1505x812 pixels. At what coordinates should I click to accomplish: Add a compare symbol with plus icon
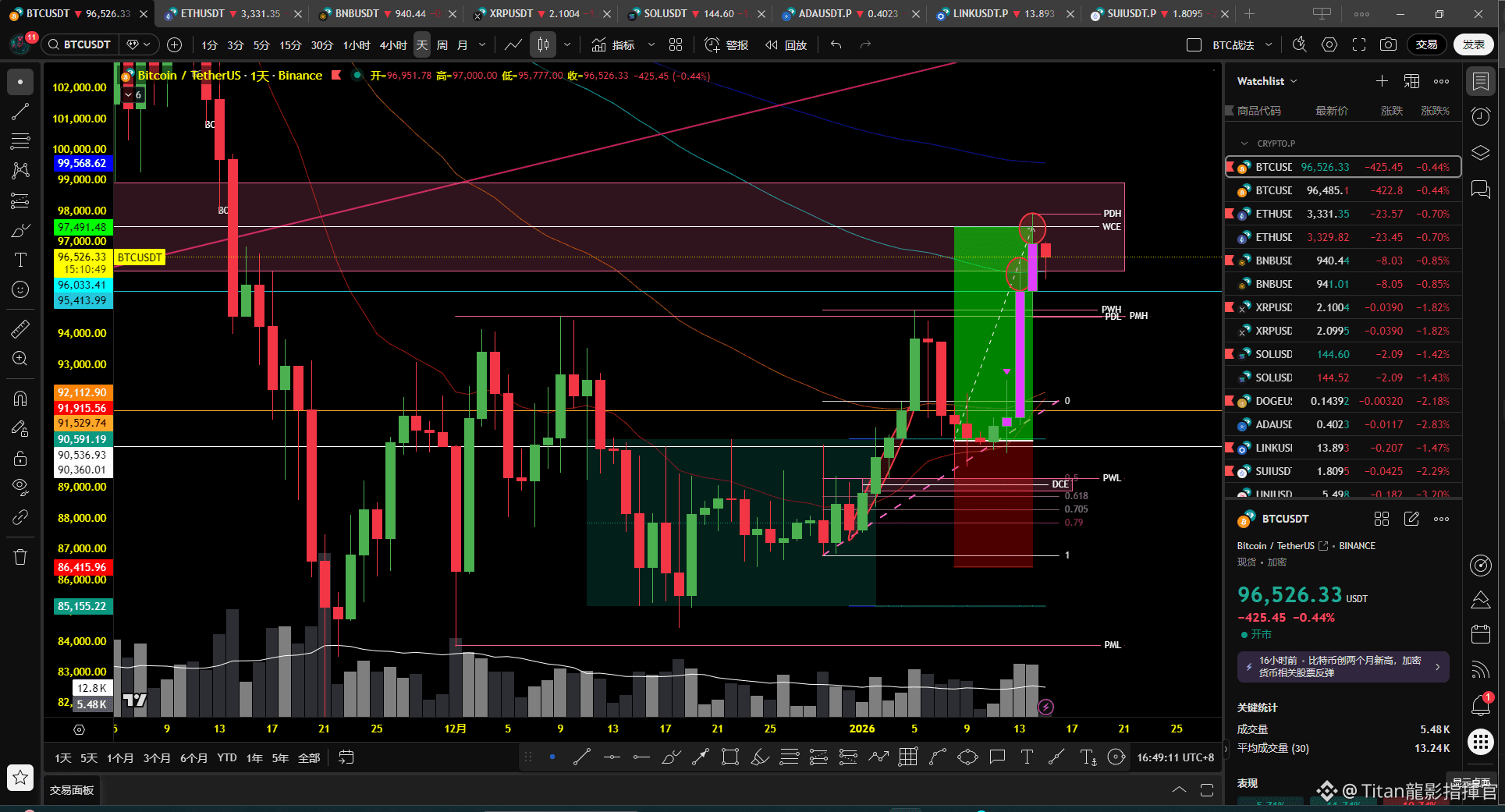coord(175,44)
